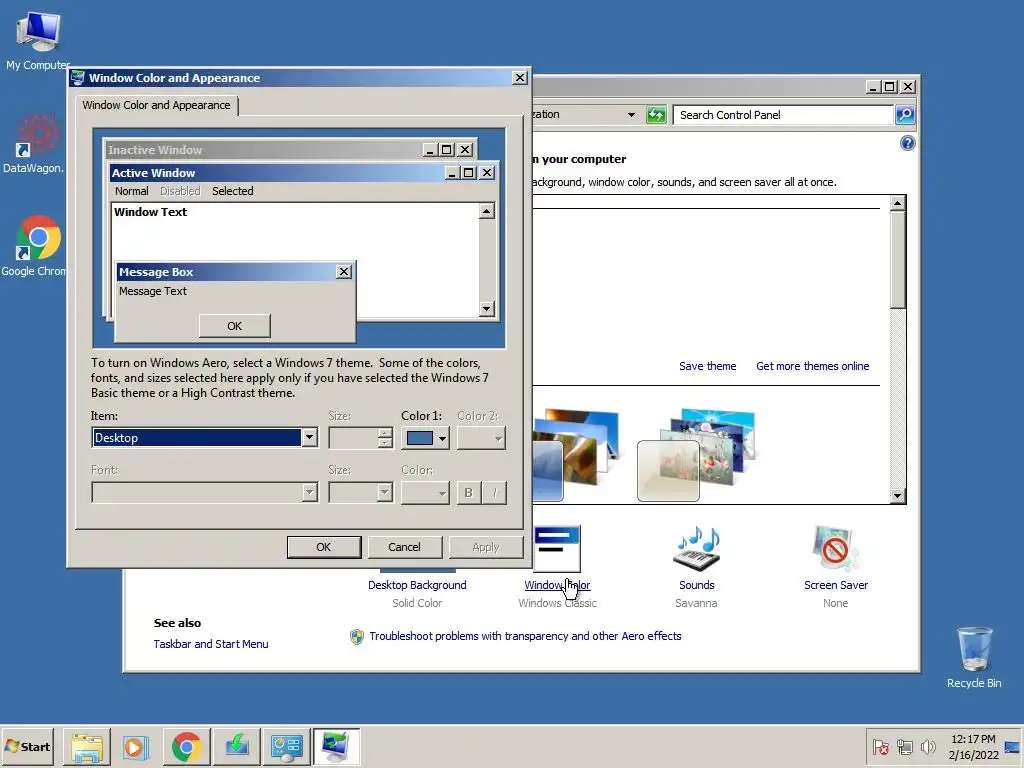Click the Window Color link text

[557, 585]
